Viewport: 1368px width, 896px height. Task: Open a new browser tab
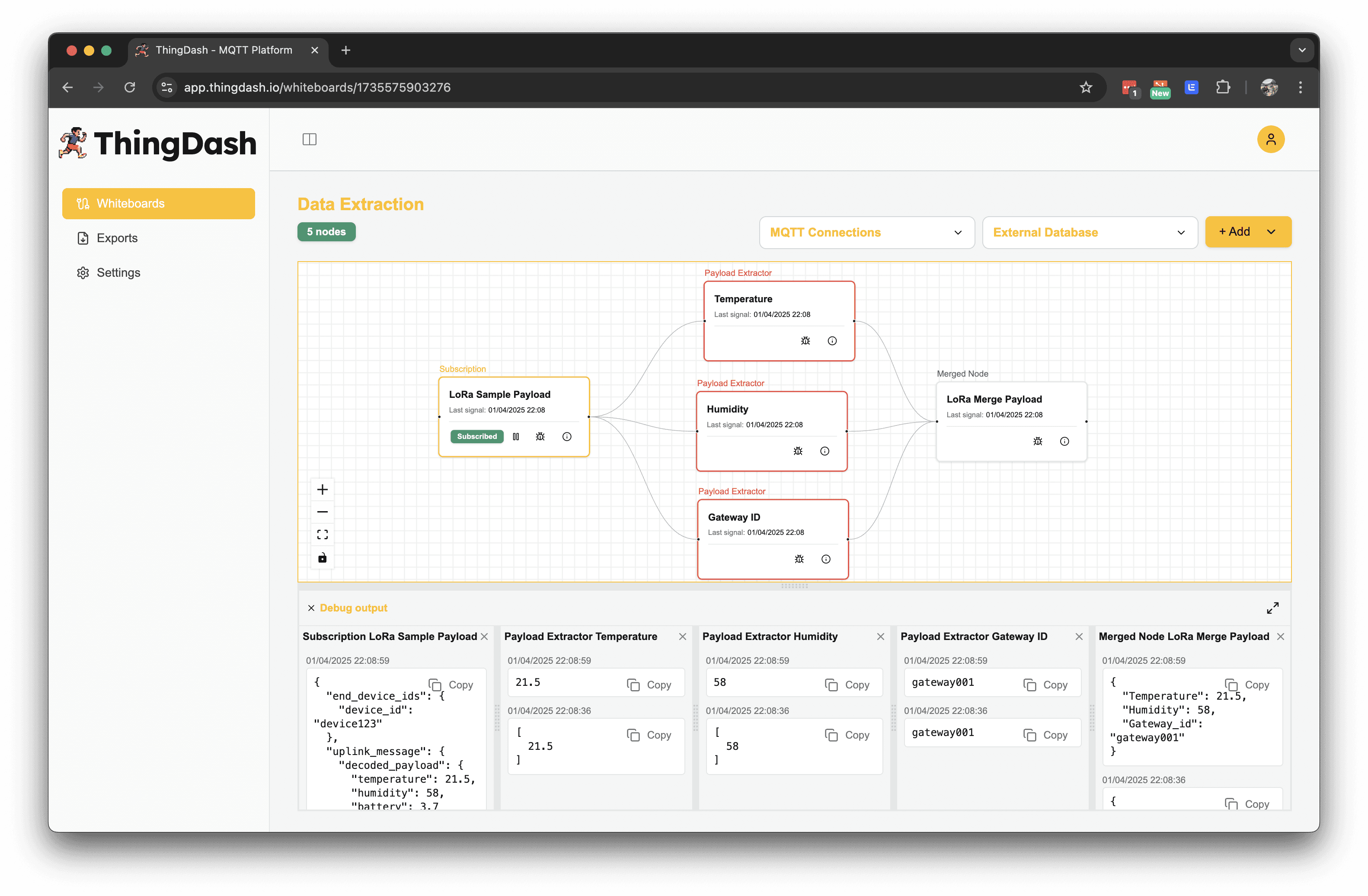(345, 51)
